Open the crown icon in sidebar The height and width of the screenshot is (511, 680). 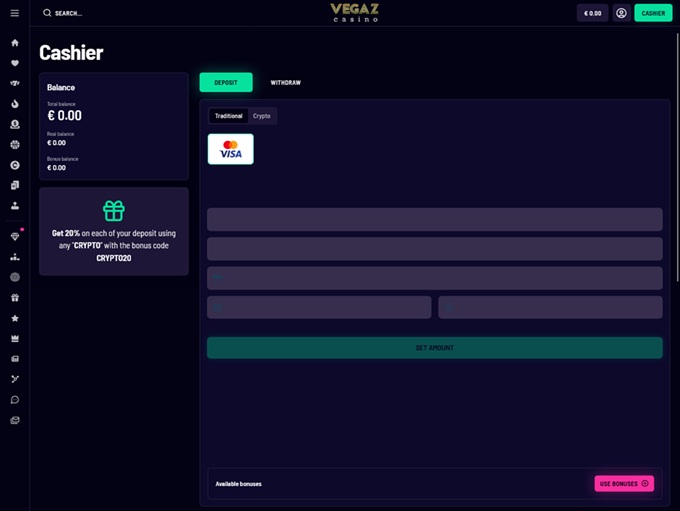15,339
